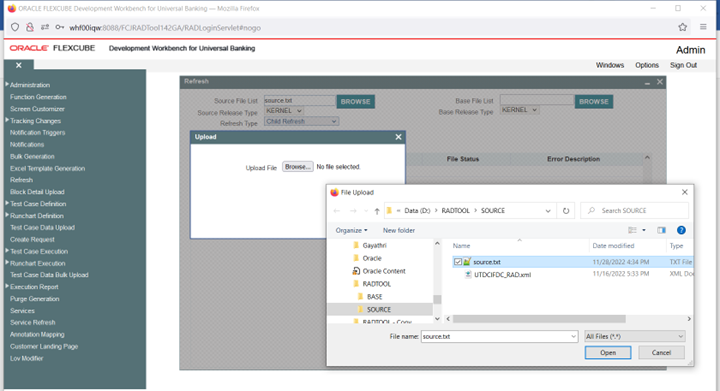The width and height of the screenshot is (720, 391).
Task: Open Bulk Generation from the sidebar
Action: pos(32,156)
